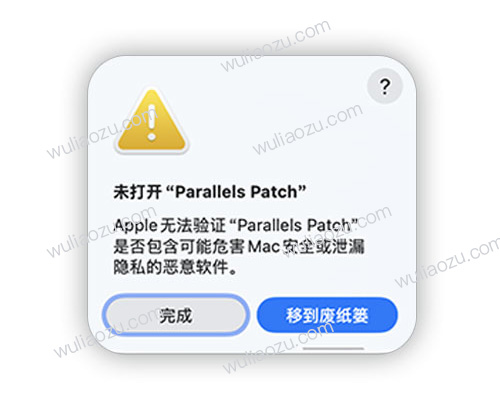
Task: Click the 未打开 characters in the title
Action: [x=137, y=192]
